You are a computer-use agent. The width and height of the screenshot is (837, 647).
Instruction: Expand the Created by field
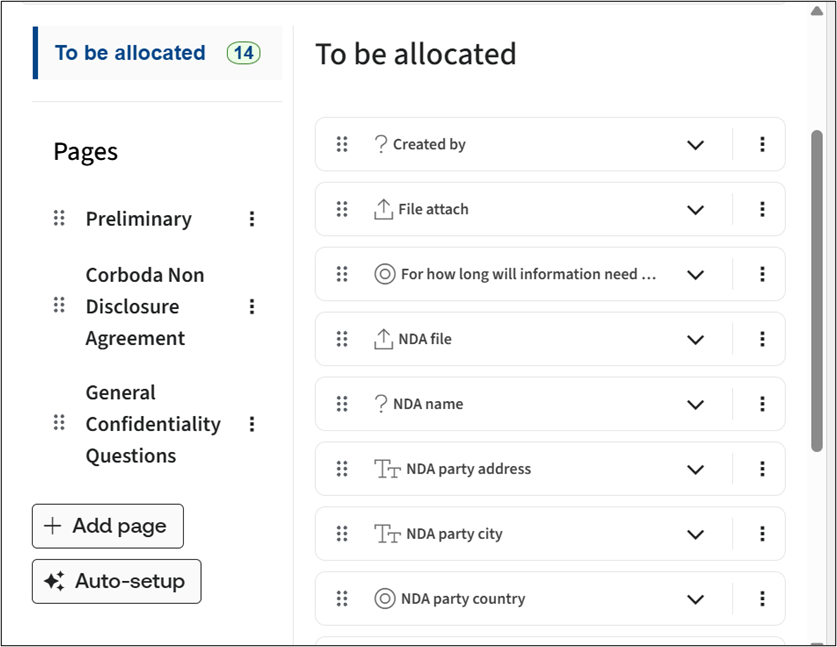pos(696,144)
